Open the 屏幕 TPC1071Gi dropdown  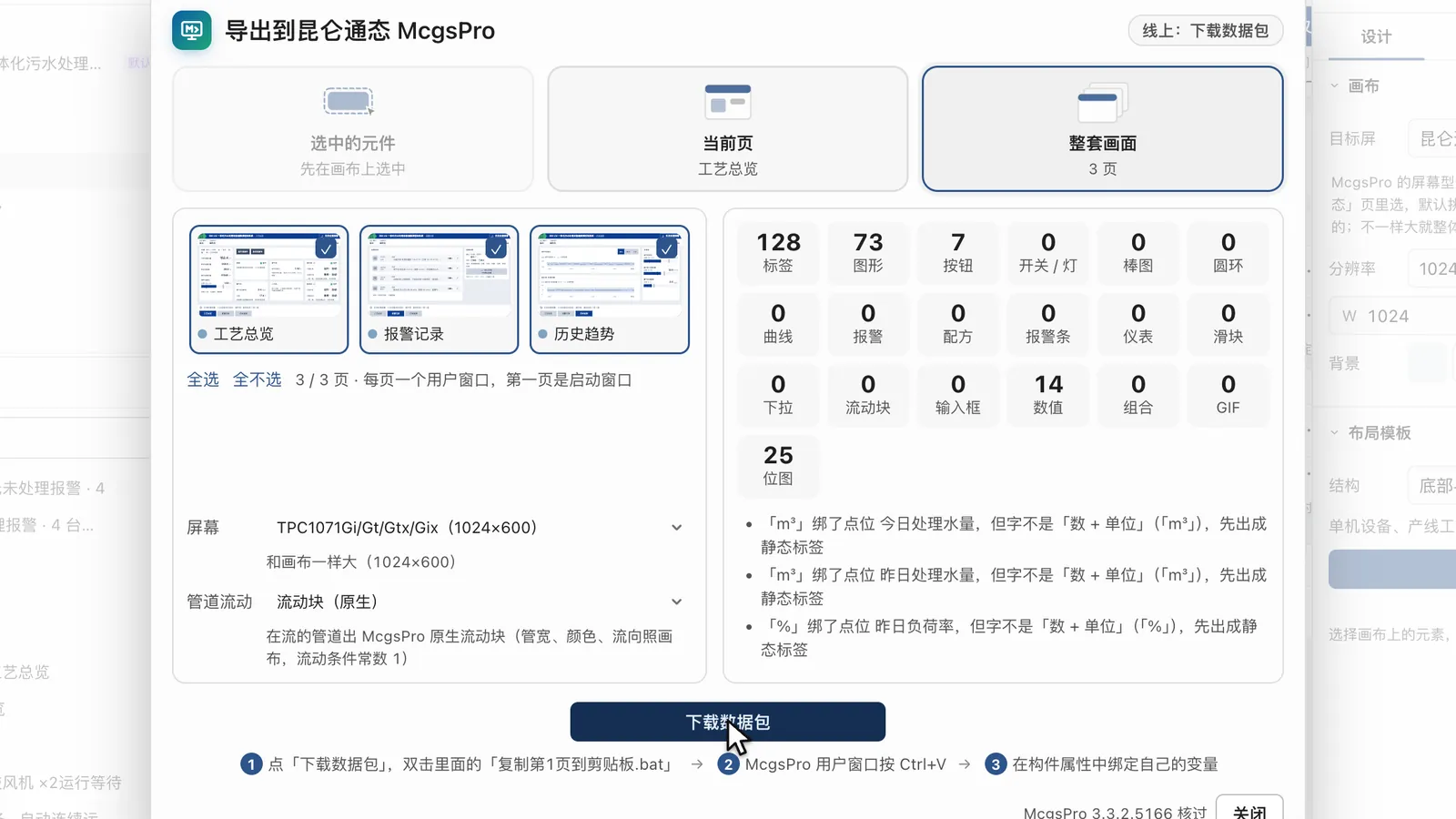click(479, 528)
